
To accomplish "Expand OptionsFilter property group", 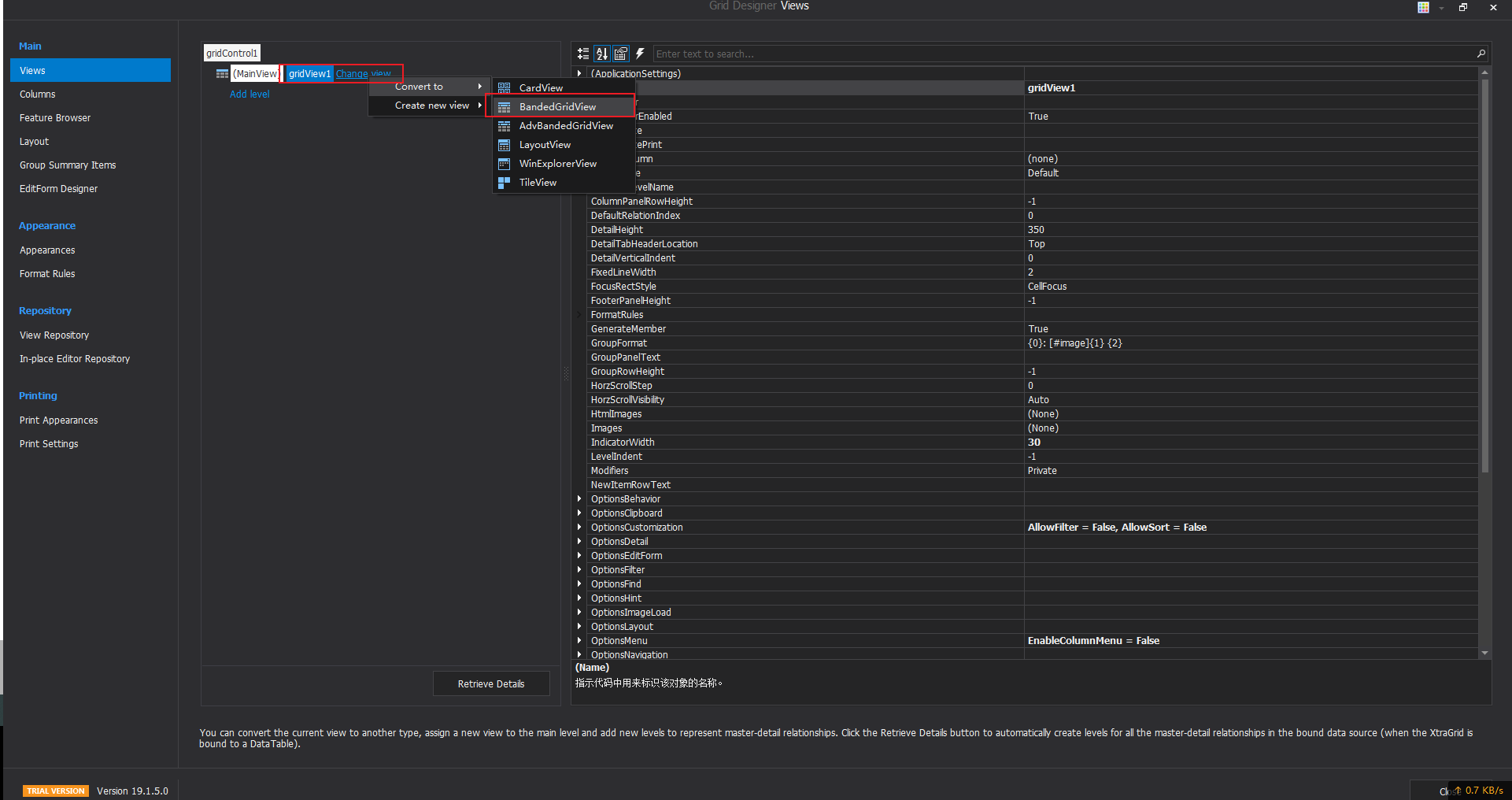I will (580, 569).
